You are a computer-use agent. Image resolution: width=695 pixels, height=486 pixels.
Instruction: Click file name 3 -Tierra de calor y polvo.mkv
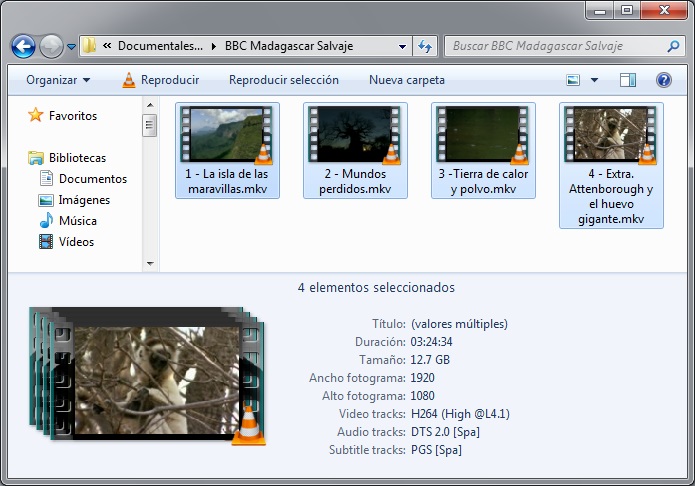(483, 181)
